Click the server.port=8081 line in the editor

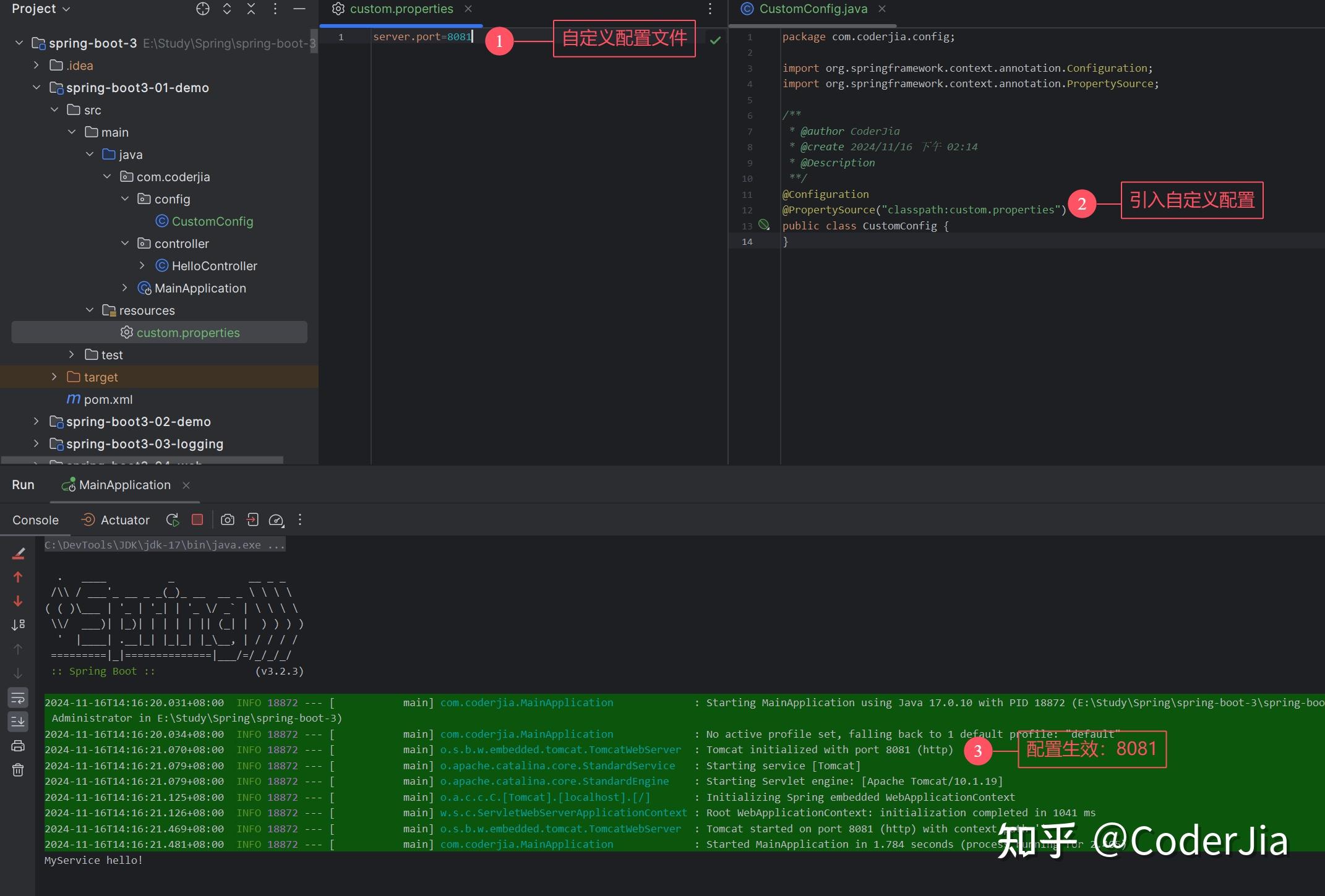click(422, 36)
